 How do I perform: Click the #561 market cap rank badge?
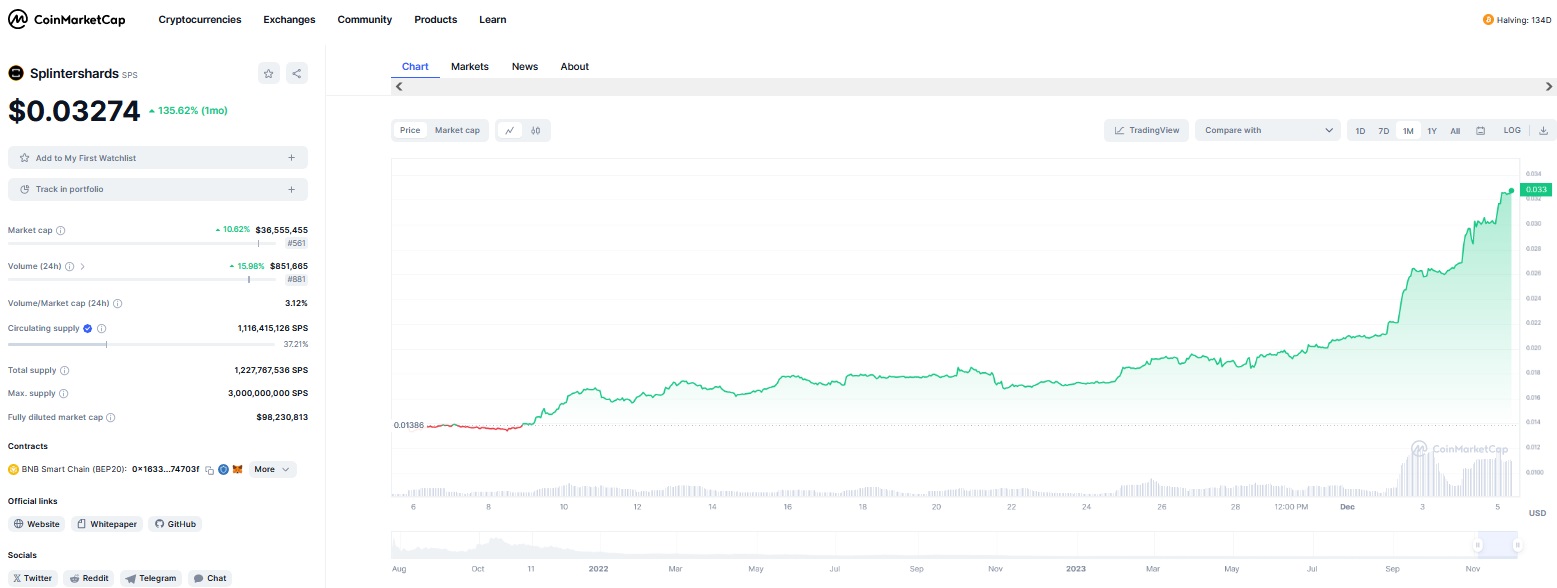coord(297,243)
